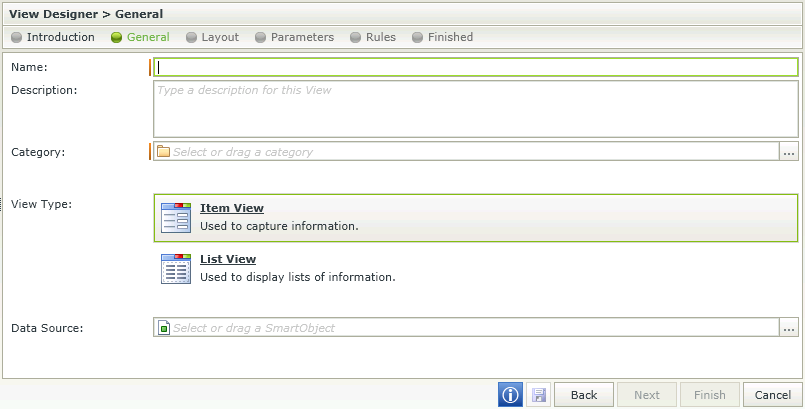Choose the Item View type heading
This screenshot has height=409, width=805.
[x=232, y=208]
